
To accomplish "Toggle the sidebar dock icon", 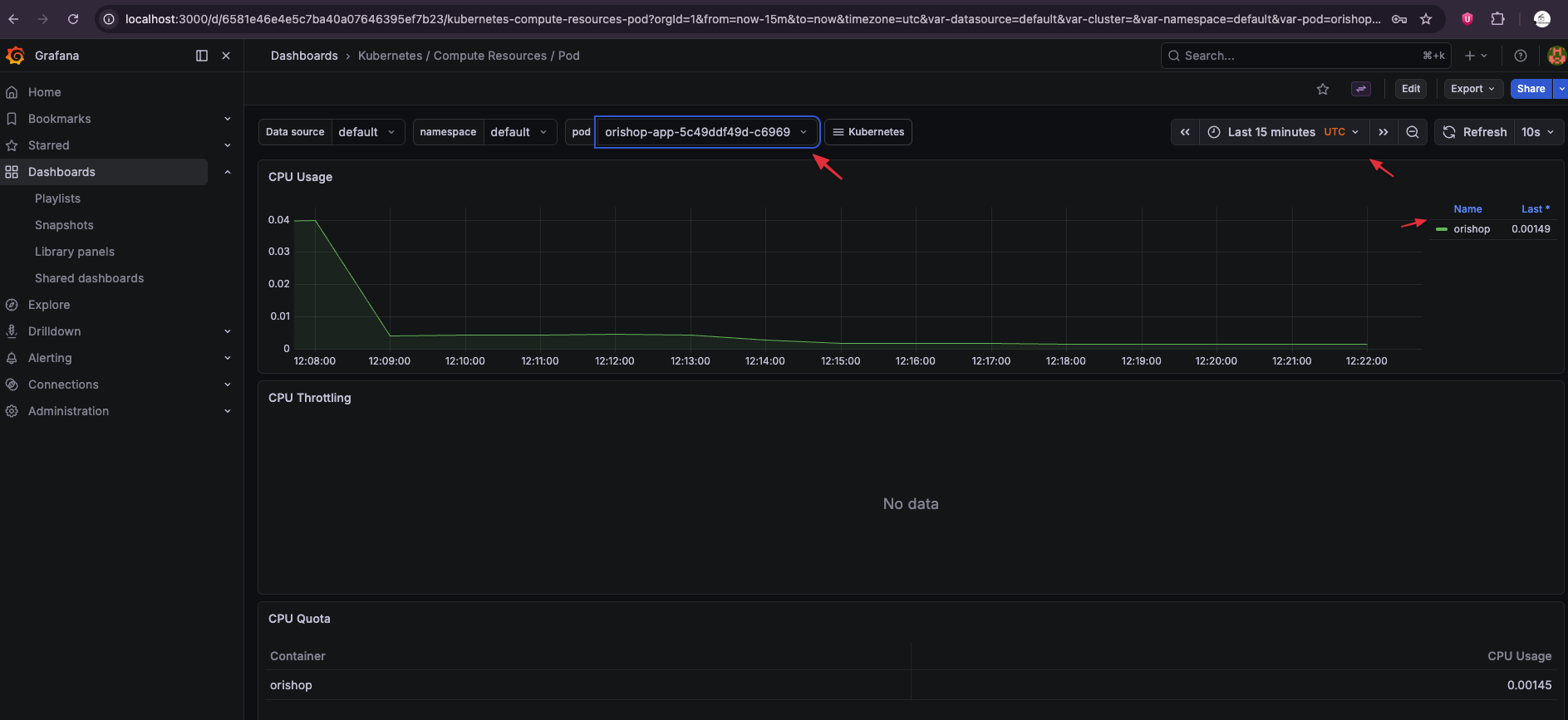I will click(x=201, y=56).
